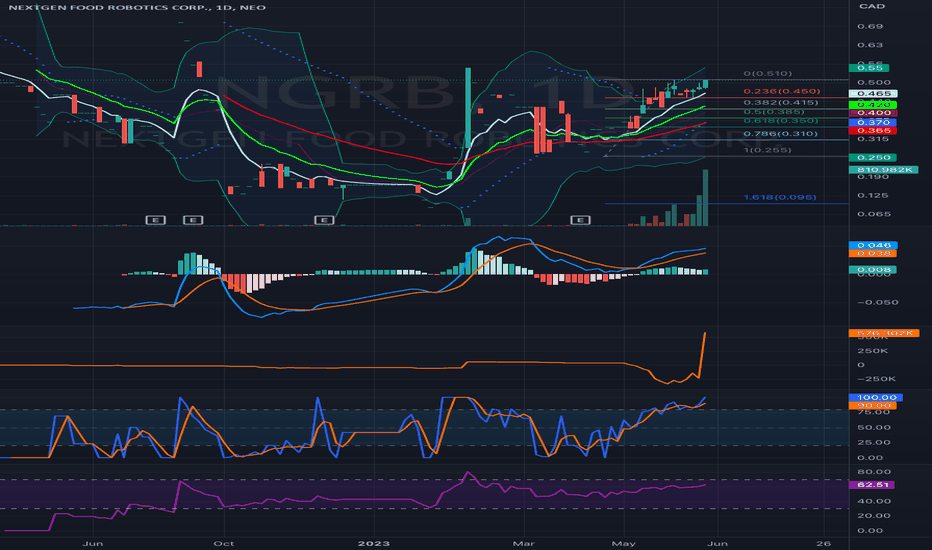
Task: Click the −0.050 MACD axis value
Action: click(877, 302)
